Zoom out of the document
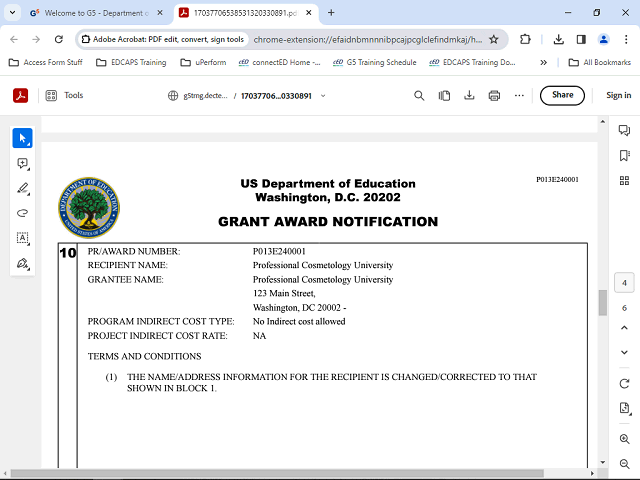The image size is (640, 480). click(x=624, y=464)
